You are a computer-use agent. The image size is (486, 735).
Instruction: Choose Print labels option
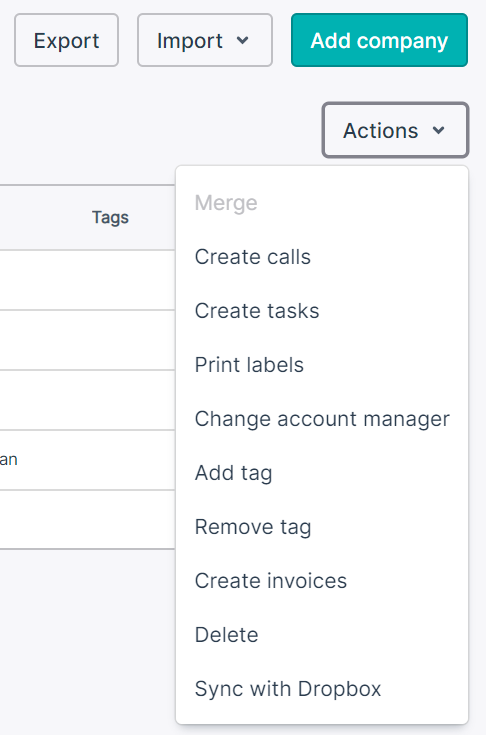(x=249, y=365)
